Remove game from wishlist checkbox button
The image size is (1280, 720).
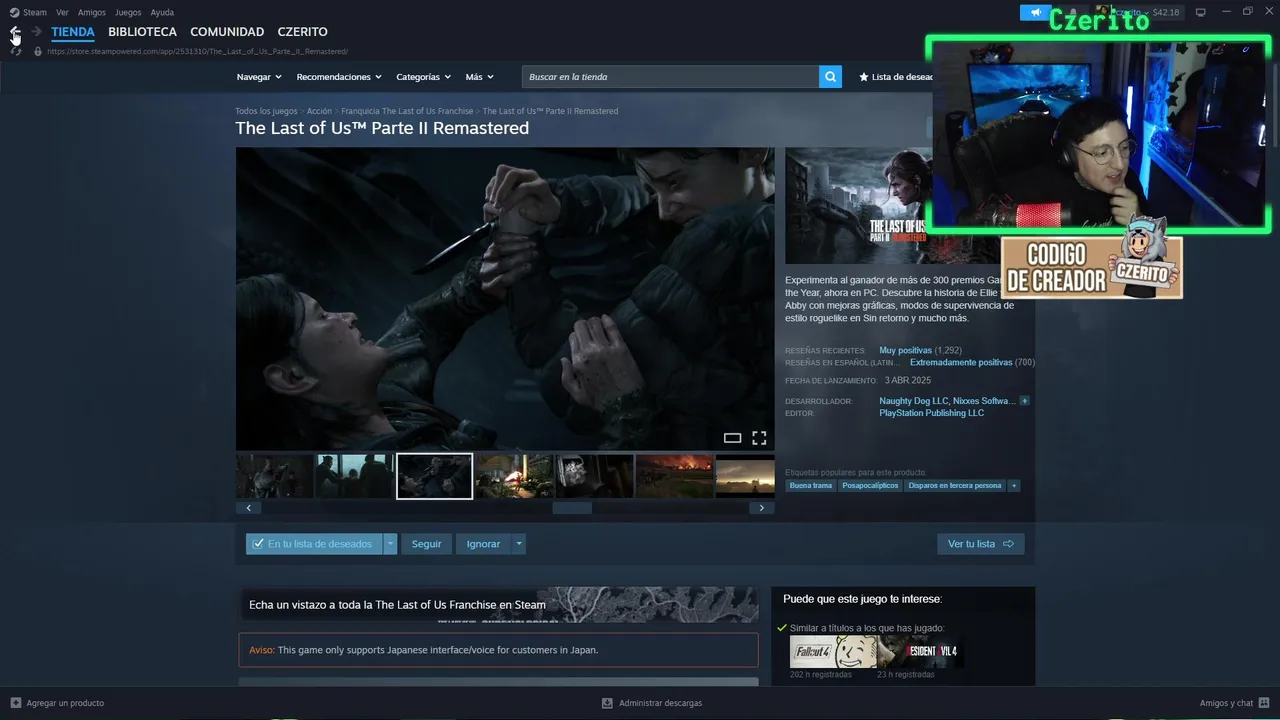tap(314, 544)
